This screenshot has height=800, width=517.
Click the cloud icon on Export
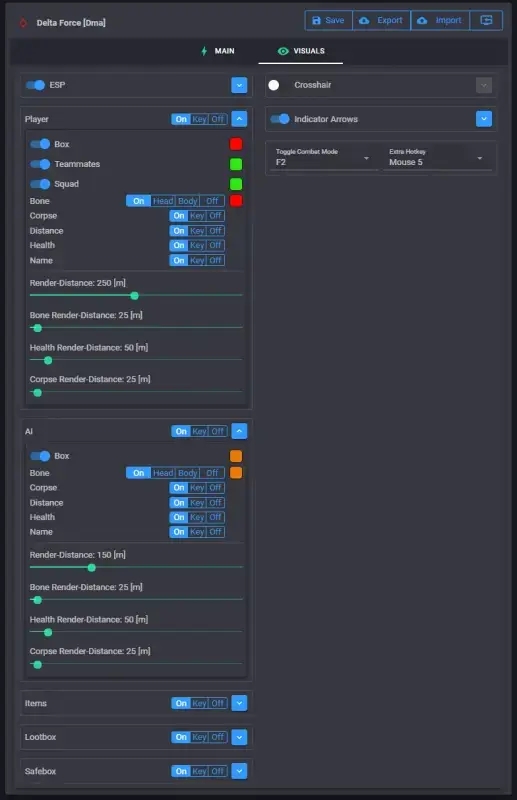coord(364,20)
